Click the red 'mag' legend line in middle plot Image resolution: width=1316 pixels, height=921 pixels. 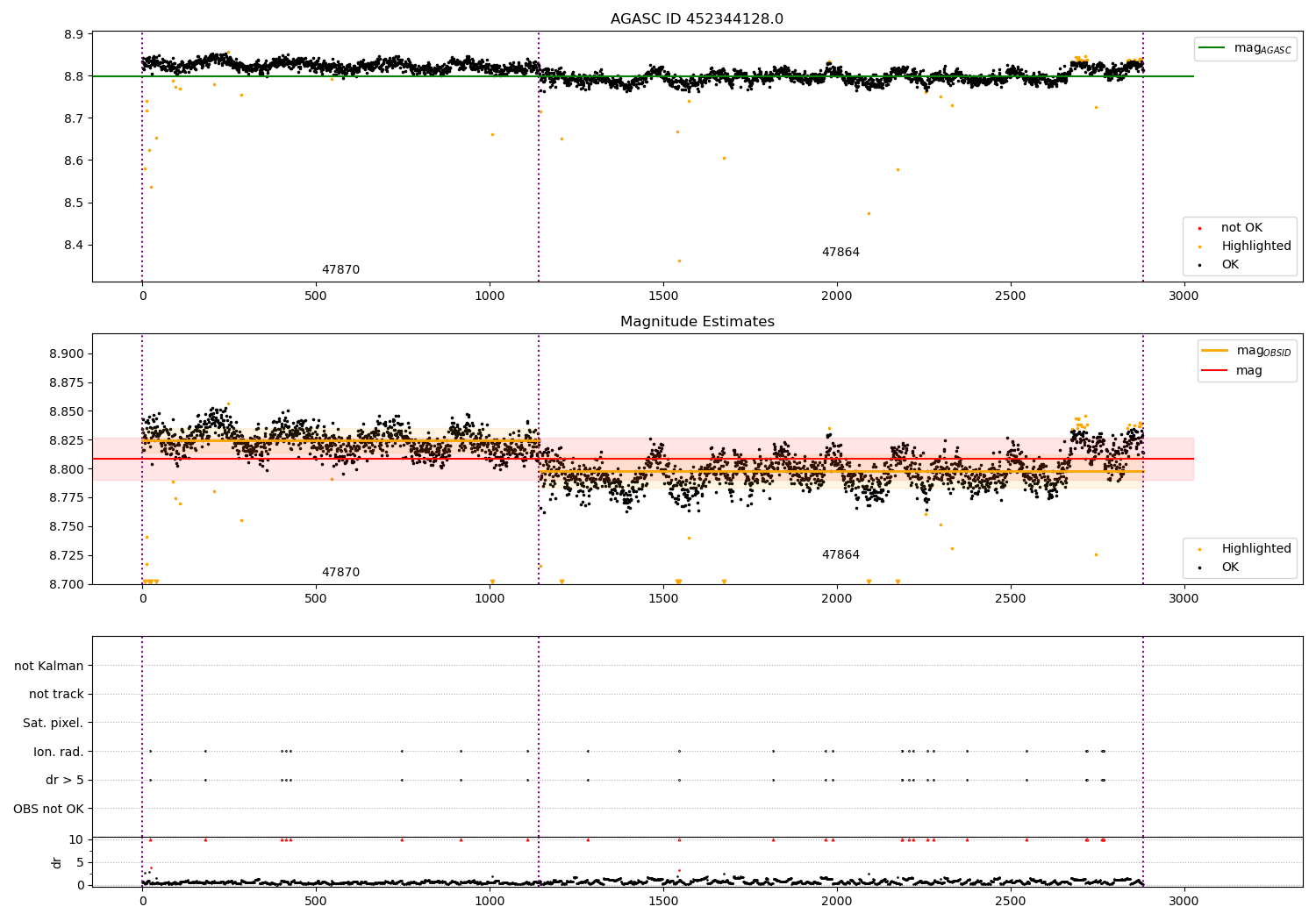click(1214, 371)
